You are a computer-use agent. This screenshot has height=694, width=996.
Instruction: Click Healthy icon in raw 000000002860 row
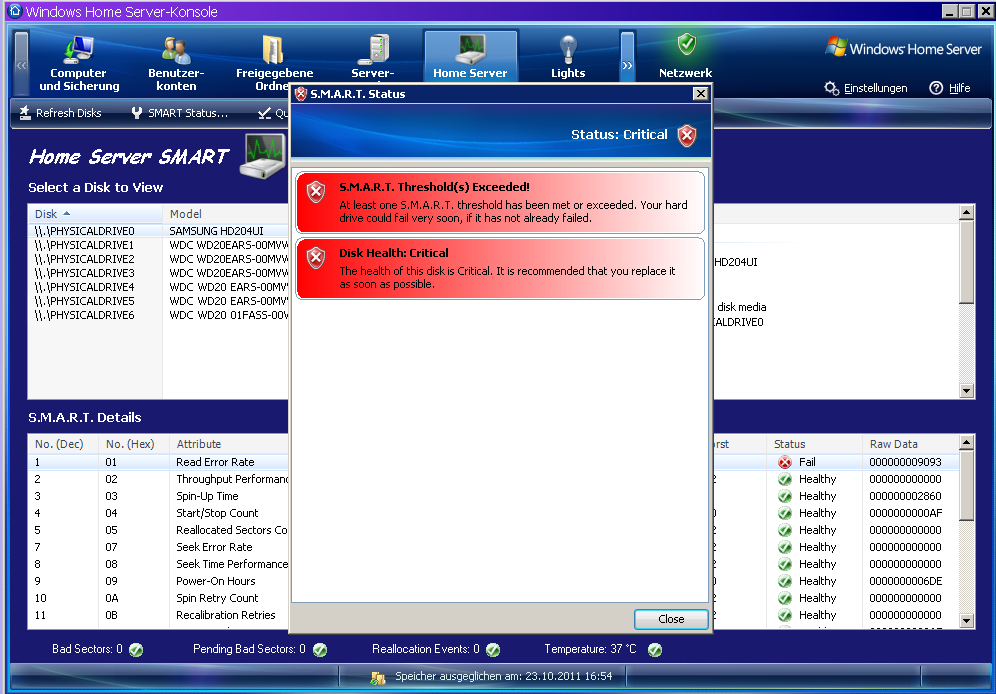coord(785,496)
